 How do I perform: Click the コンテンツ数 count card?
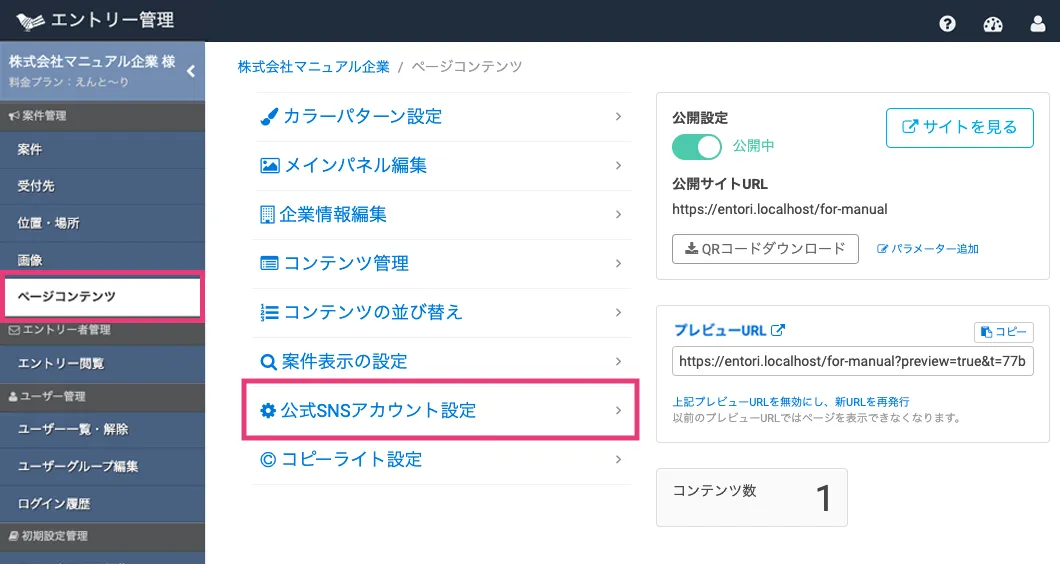(752, 498)
